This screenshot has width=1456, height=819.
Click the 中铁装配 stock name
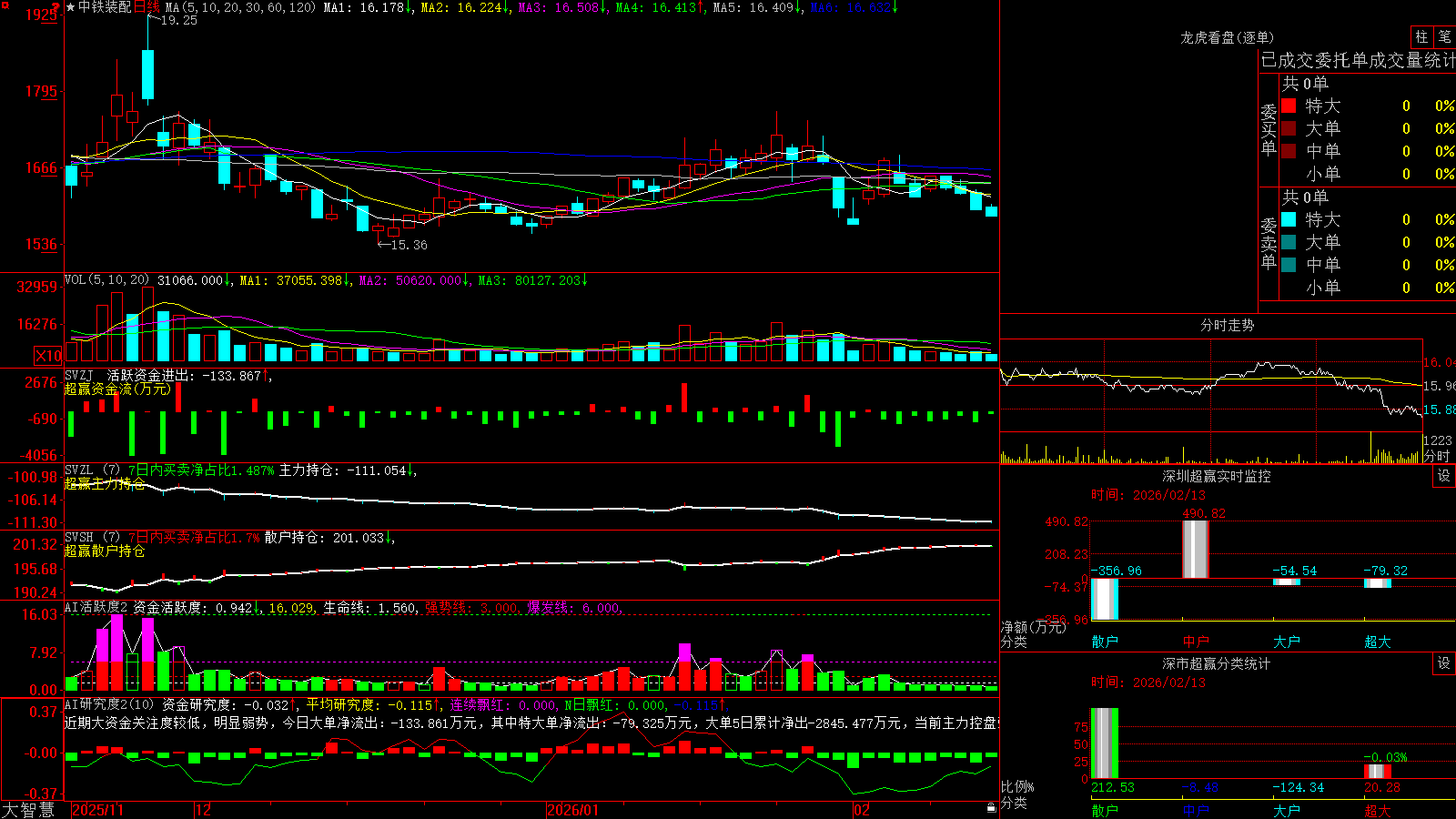pyautogui.click(x=105, y=7)
